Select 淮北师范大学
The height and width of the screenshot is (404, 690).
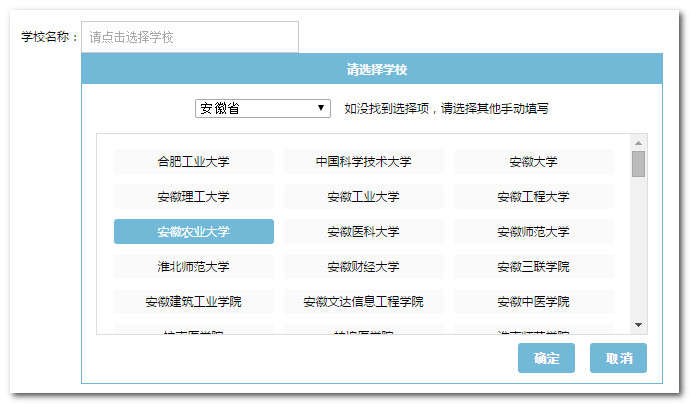click(x=194, y=266)
